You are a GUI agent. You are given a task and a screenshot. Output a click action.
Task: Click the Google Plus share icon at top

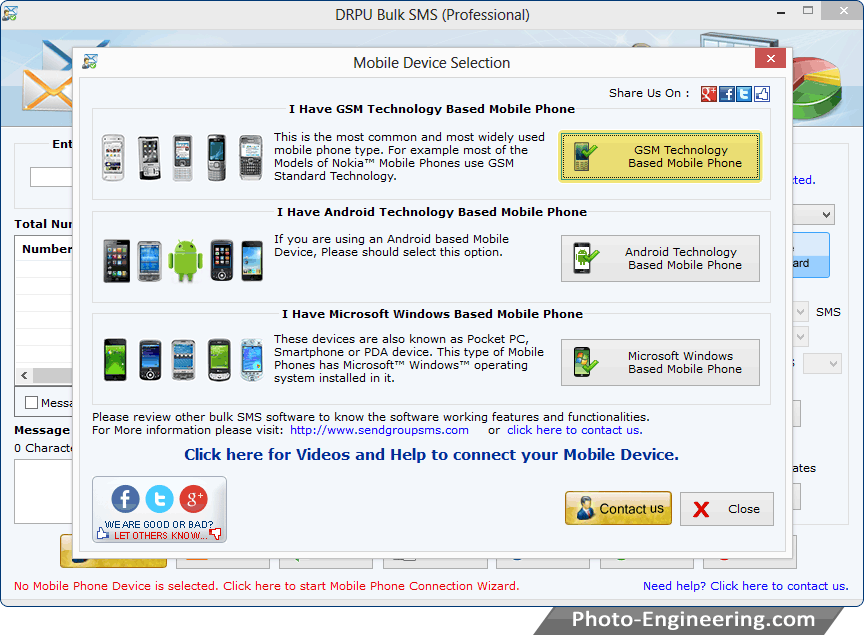(709, 94)
